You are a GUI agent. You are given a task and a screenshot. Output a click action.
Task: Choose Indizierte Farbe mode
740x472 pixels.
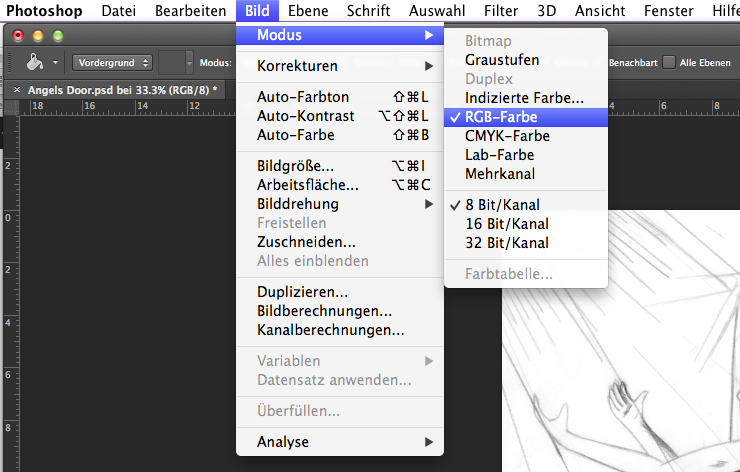click(526, 98)
